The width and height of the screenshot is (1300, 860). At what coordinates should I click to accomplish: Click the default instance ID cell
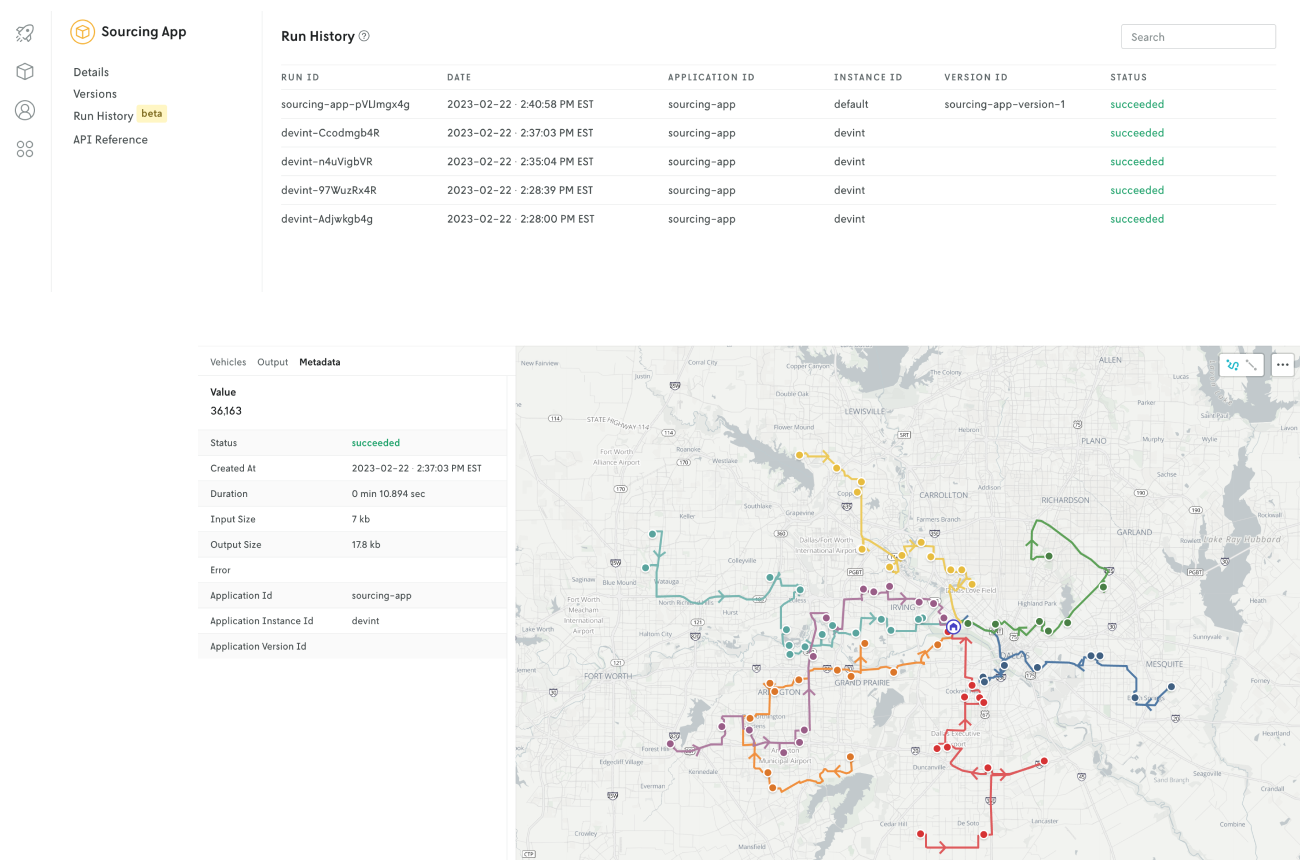point(851,104)
